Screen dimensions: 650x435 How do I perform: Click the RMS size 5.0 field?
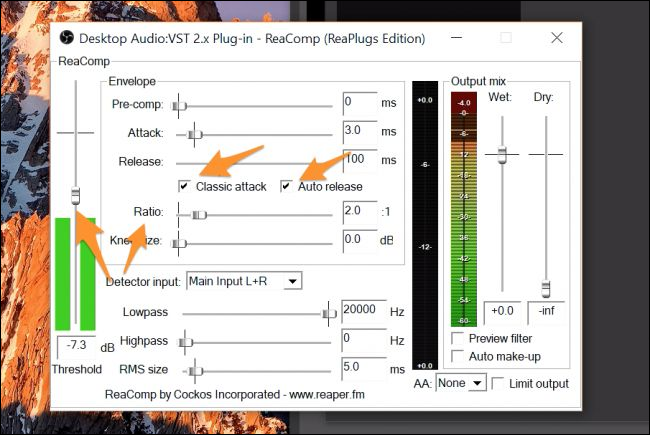coord(364,369)
